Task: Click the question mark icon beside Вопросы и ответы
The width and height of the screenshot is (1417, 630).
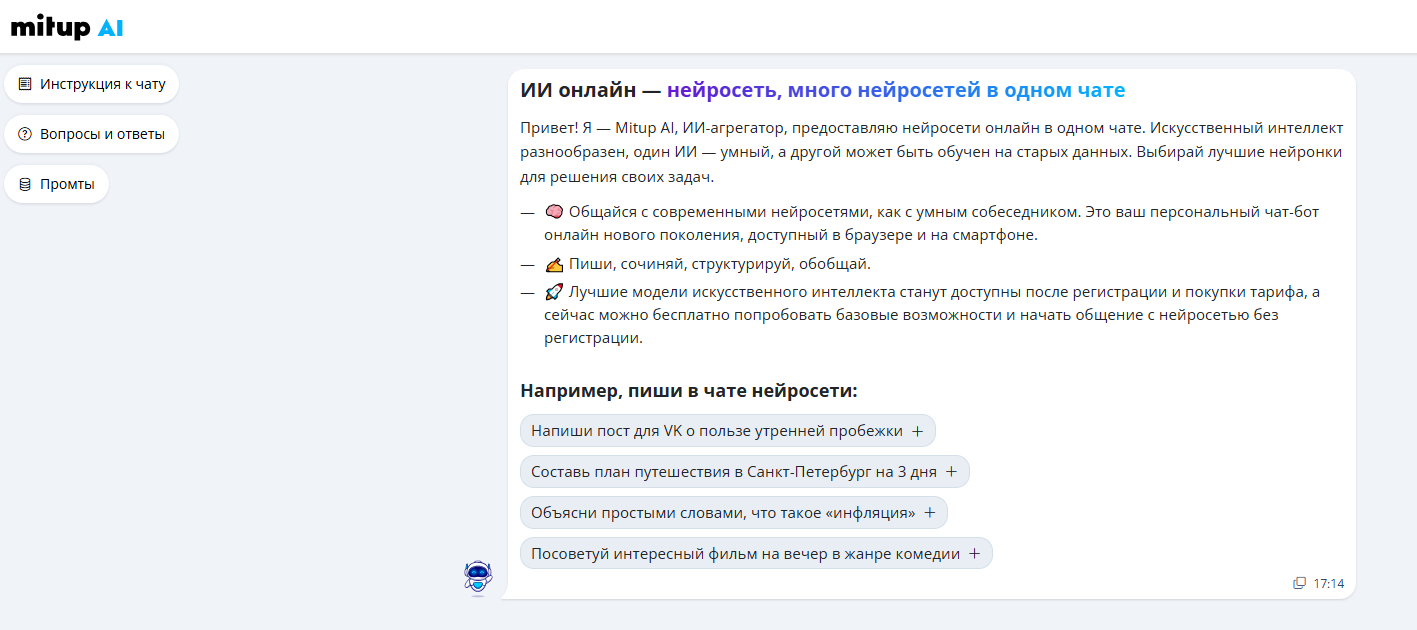Action: click(25, 134)
